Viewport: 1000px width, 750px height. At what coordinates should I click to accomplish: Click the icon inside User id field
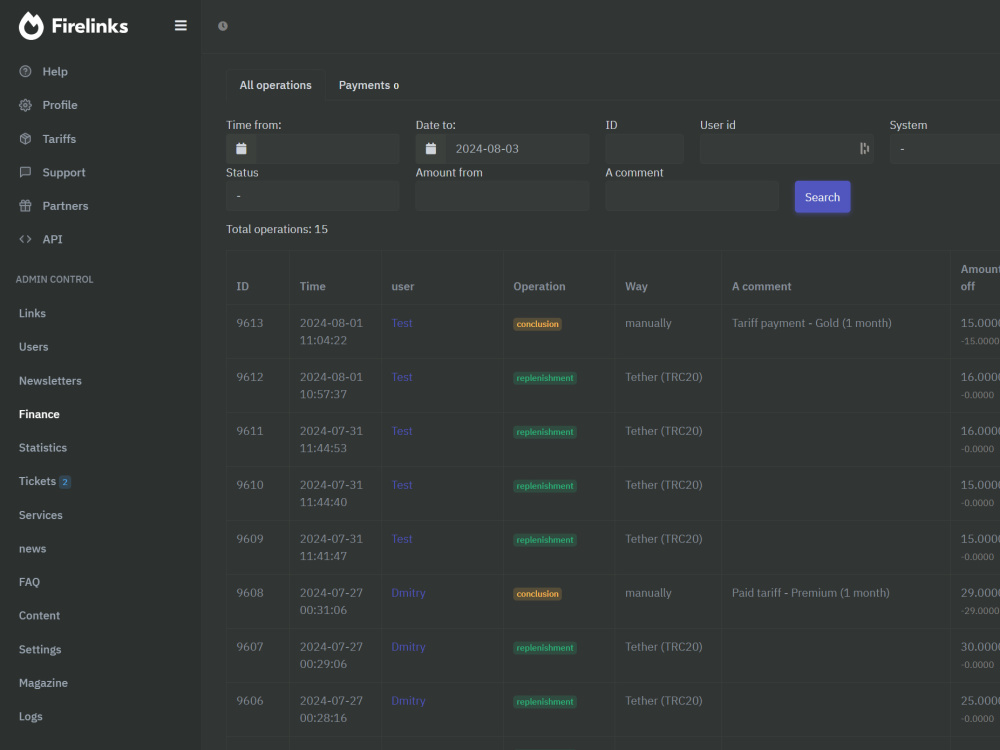[864, 149]
